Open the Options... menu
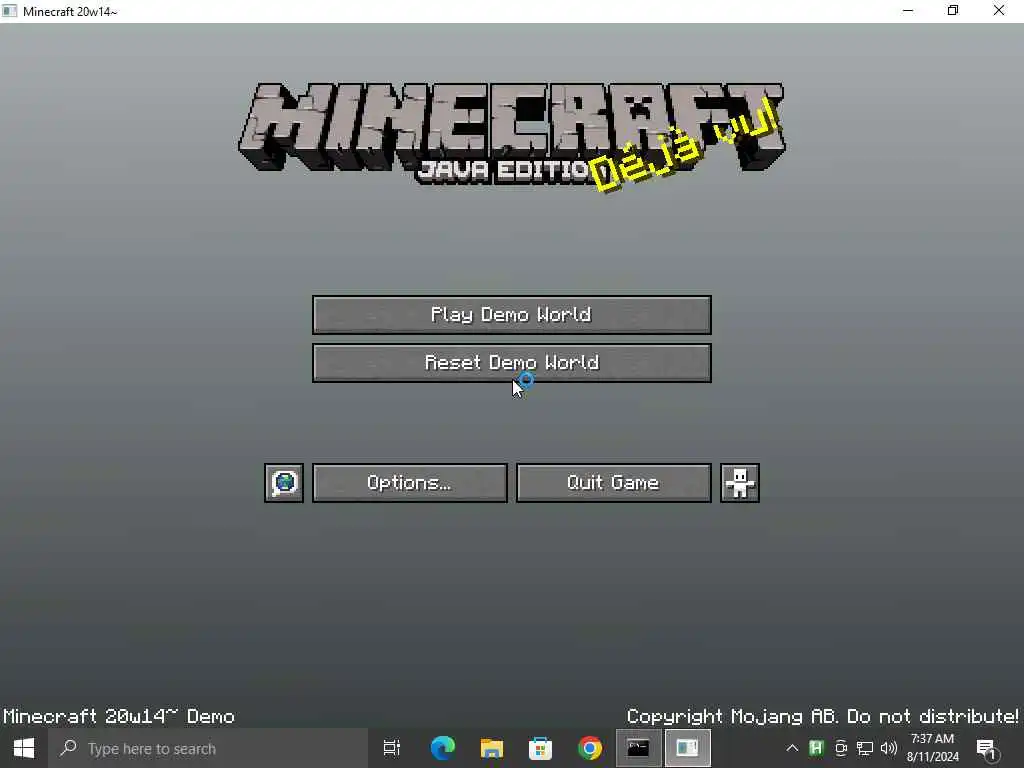Image resolution: width=1024 pixels, height=768 pixels. pos(409,483)
